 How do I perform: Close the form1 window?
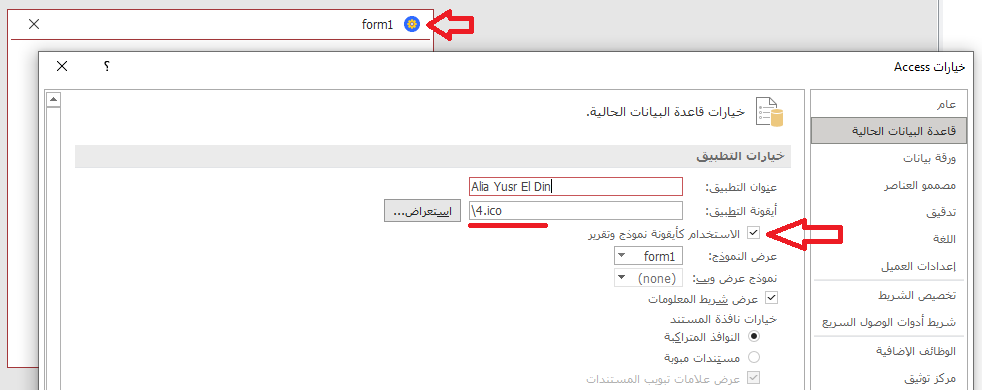(34, 24)
